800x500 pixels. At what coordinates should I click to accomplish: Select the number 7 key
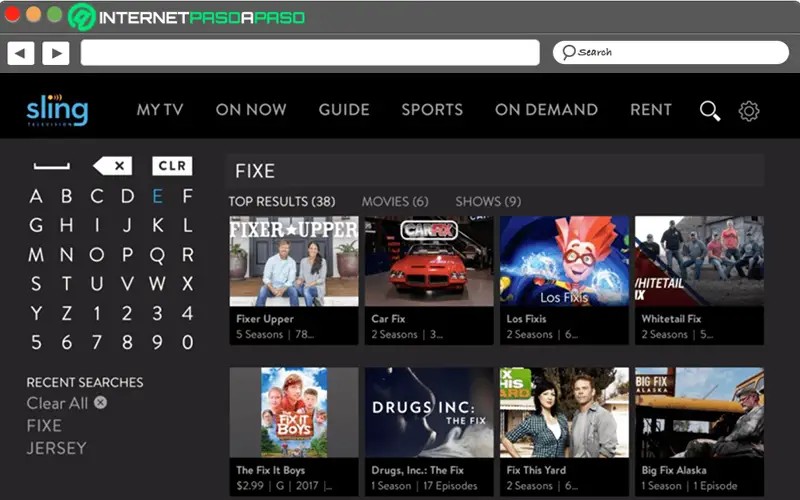pyautogui.click(x=97, y=342)
